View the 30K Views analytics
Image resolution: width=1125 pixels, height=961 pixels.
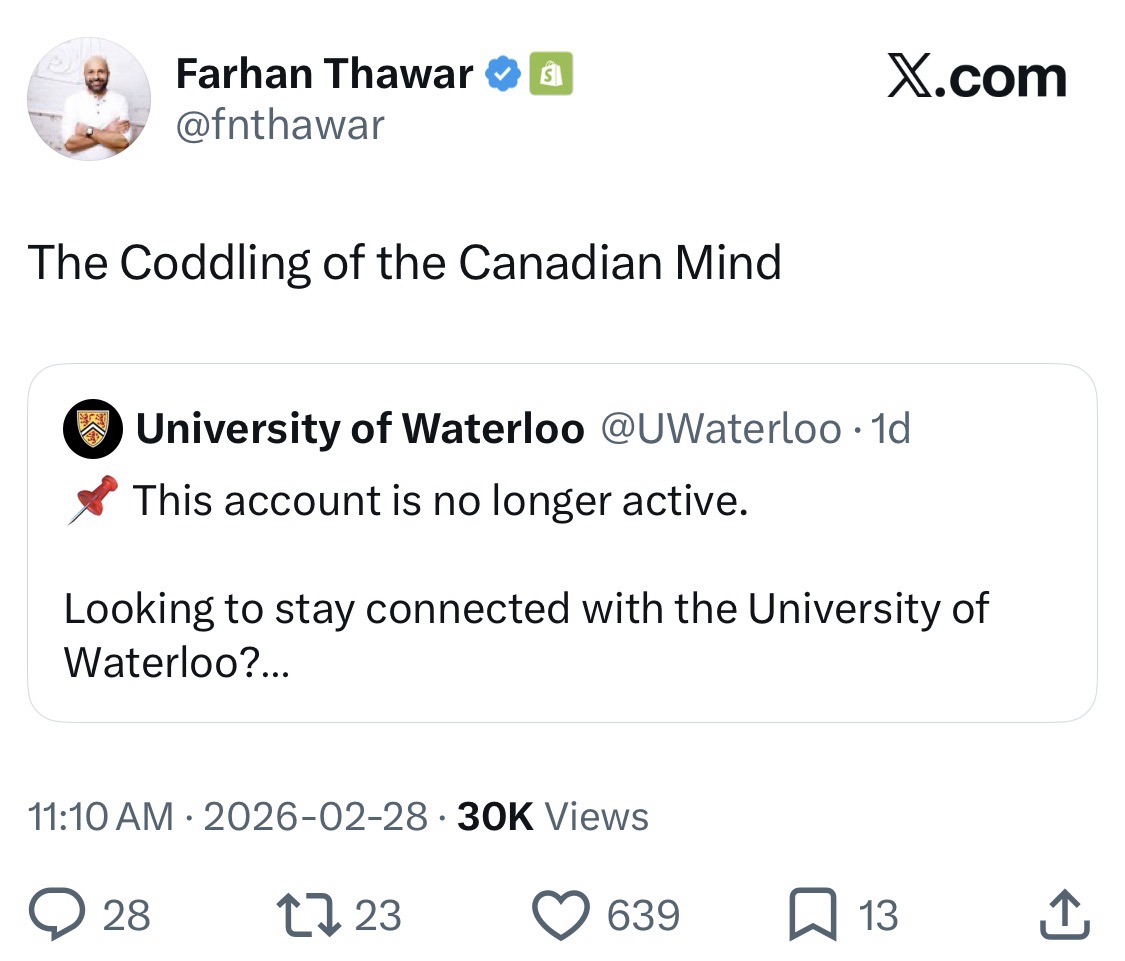552,817
